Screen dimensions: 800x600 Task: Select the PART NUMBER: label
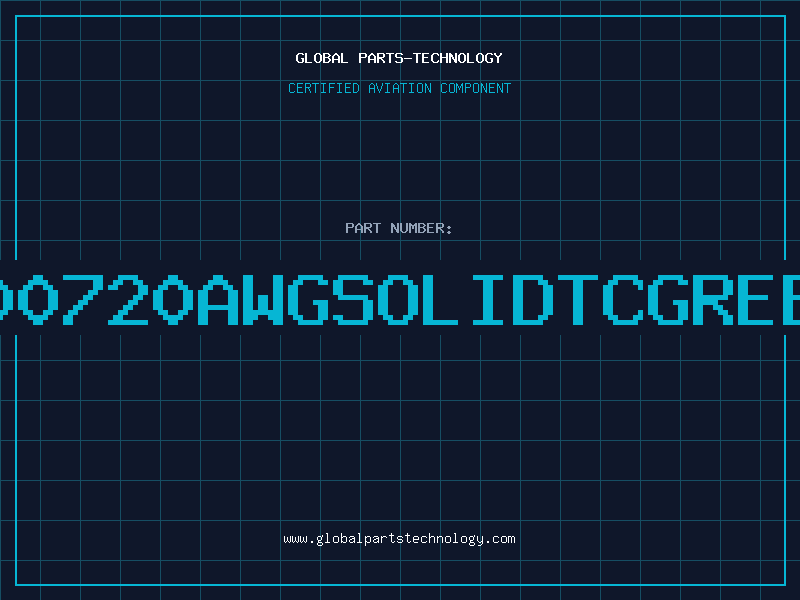click(398, 228)
